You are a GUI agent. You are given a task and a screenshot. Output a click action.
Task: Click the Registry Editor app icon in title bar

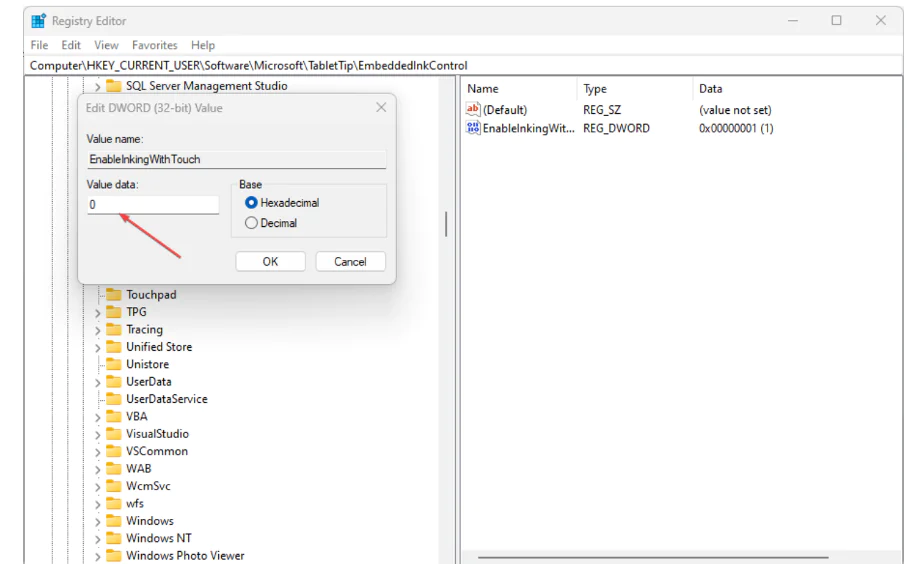tap(38, 21)
